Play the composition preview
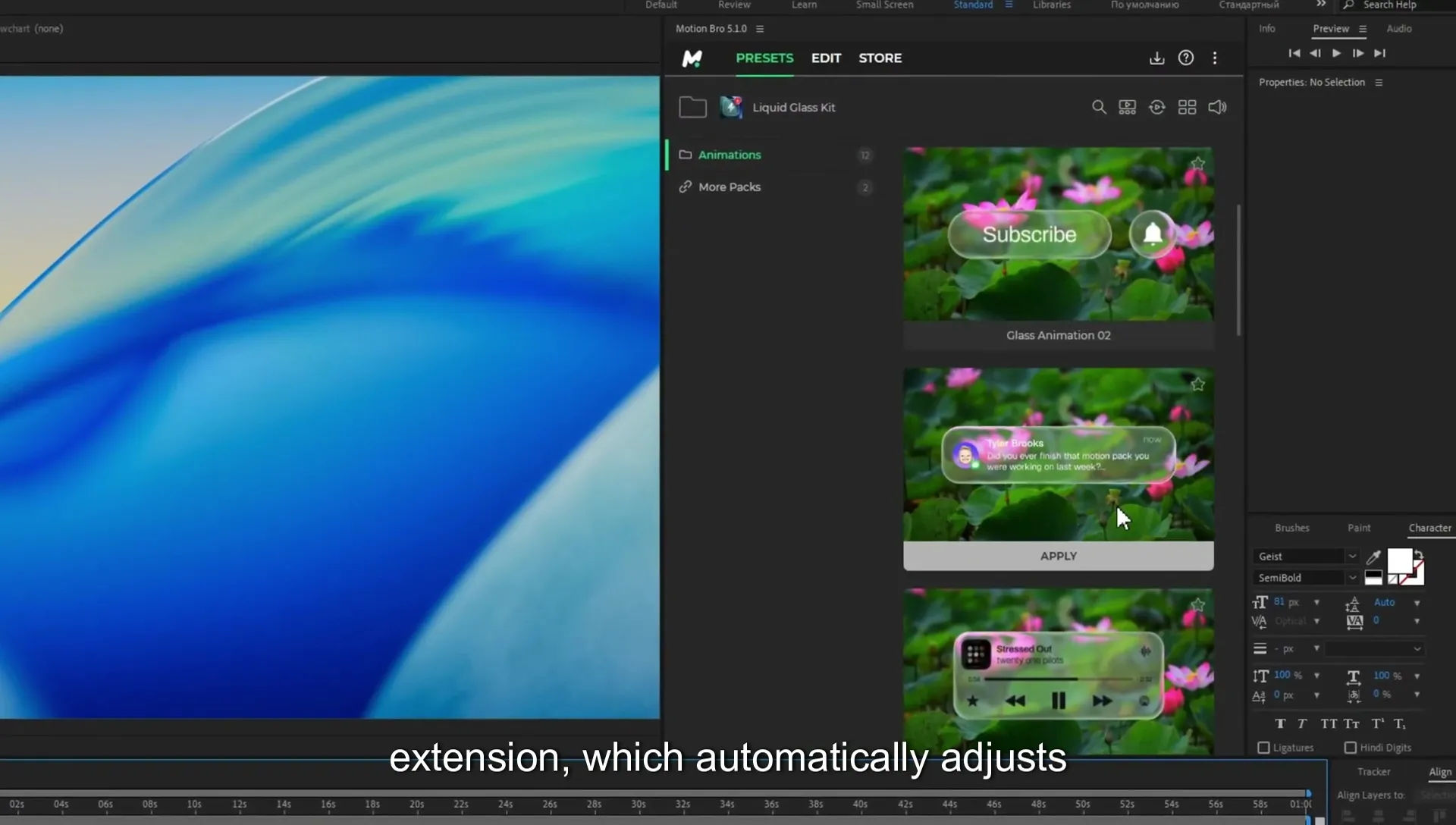 coord(1336,53)
